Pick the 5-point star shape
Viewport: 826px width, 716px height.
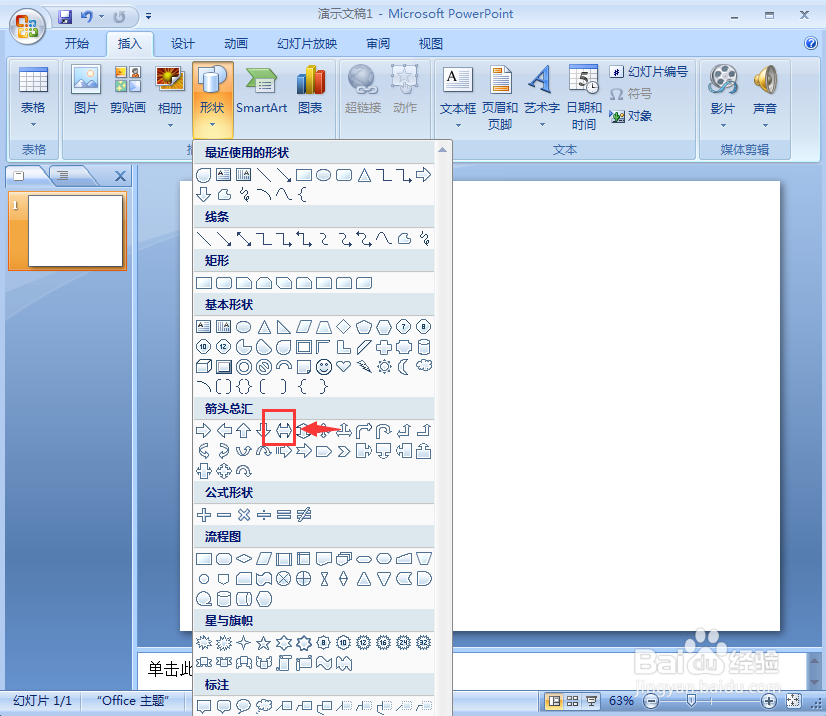tap(263, 643)
